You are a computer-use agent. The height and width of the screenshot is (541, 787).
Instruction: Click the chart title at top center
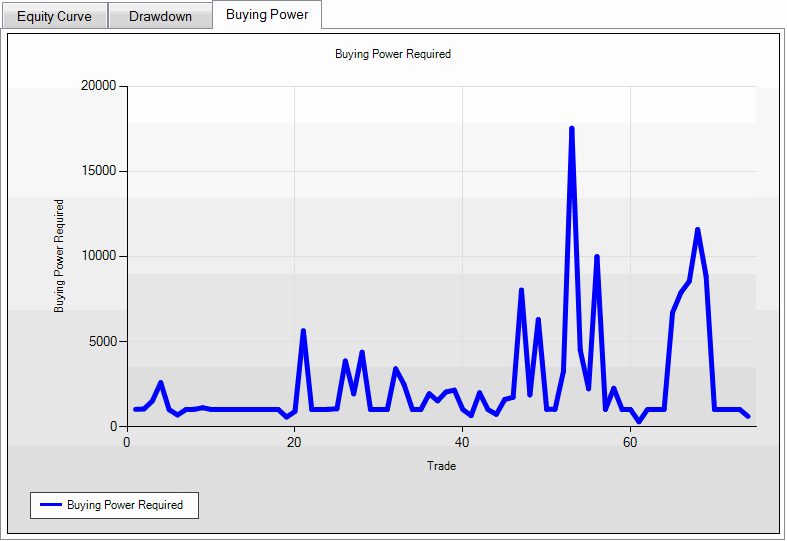(393, 54)
